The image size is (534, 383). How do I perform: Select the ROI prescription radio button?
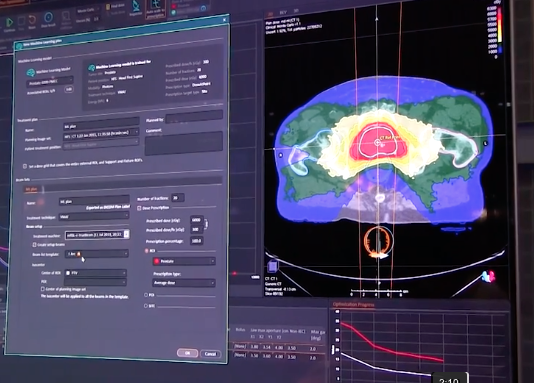pyautogui.click(x=146, y=251)
